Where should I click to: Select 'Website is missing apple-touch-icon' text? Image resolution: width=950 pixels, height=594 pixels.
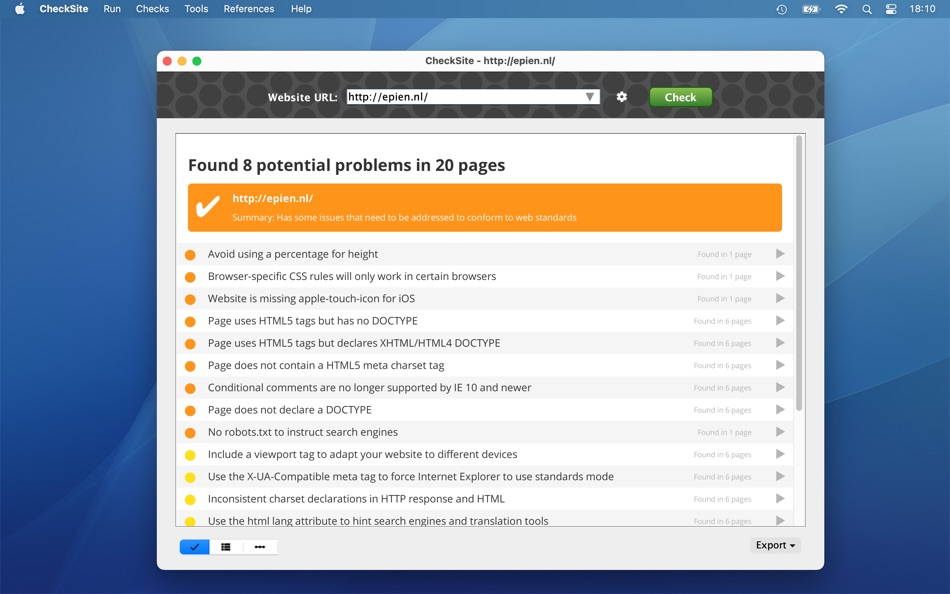click(x=311, y=298)
